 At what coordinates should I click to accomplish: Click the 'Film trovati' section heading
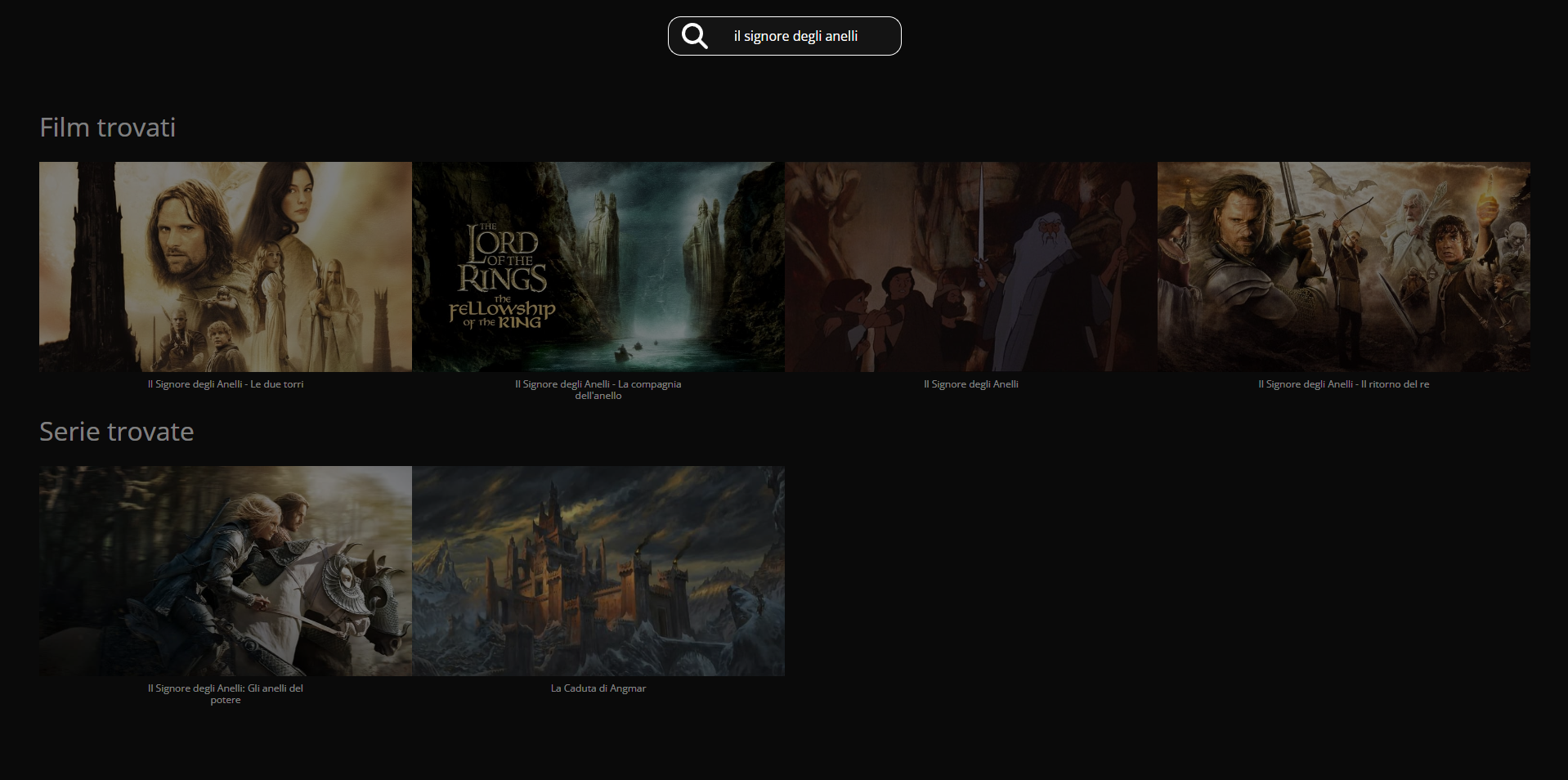[108, 128]
